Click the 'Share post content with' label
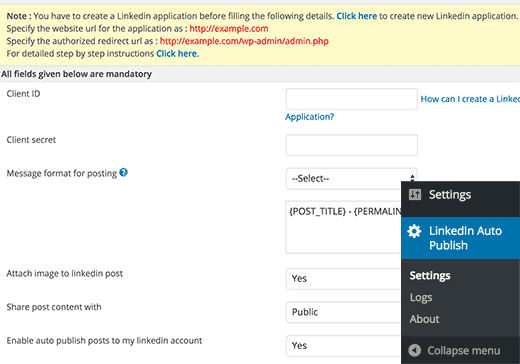 coord(54,307)
